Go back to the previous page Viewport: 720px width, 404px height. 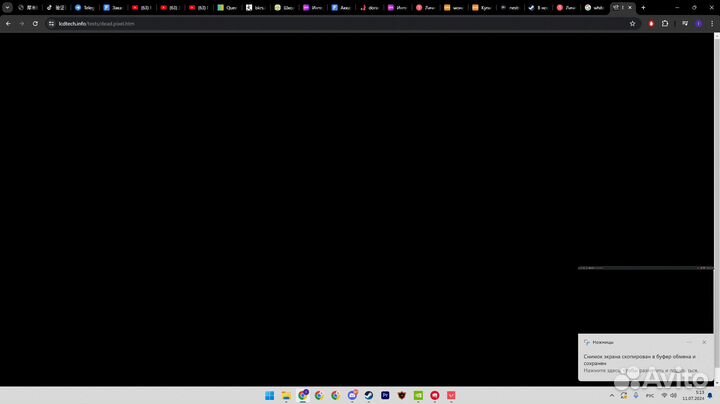pyautogui.click(x=8, y=23)
